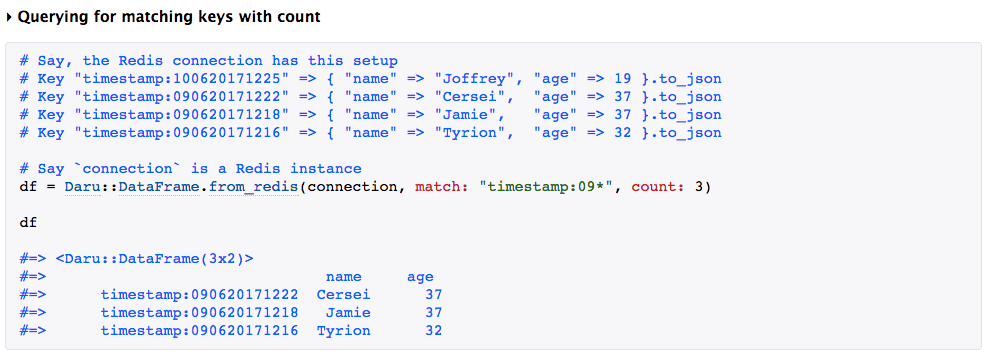The height and width of the screenshot is (363, 990).
Task: Click the key "timestamp:090620171218" in the comment line
Action: (182, 116)
